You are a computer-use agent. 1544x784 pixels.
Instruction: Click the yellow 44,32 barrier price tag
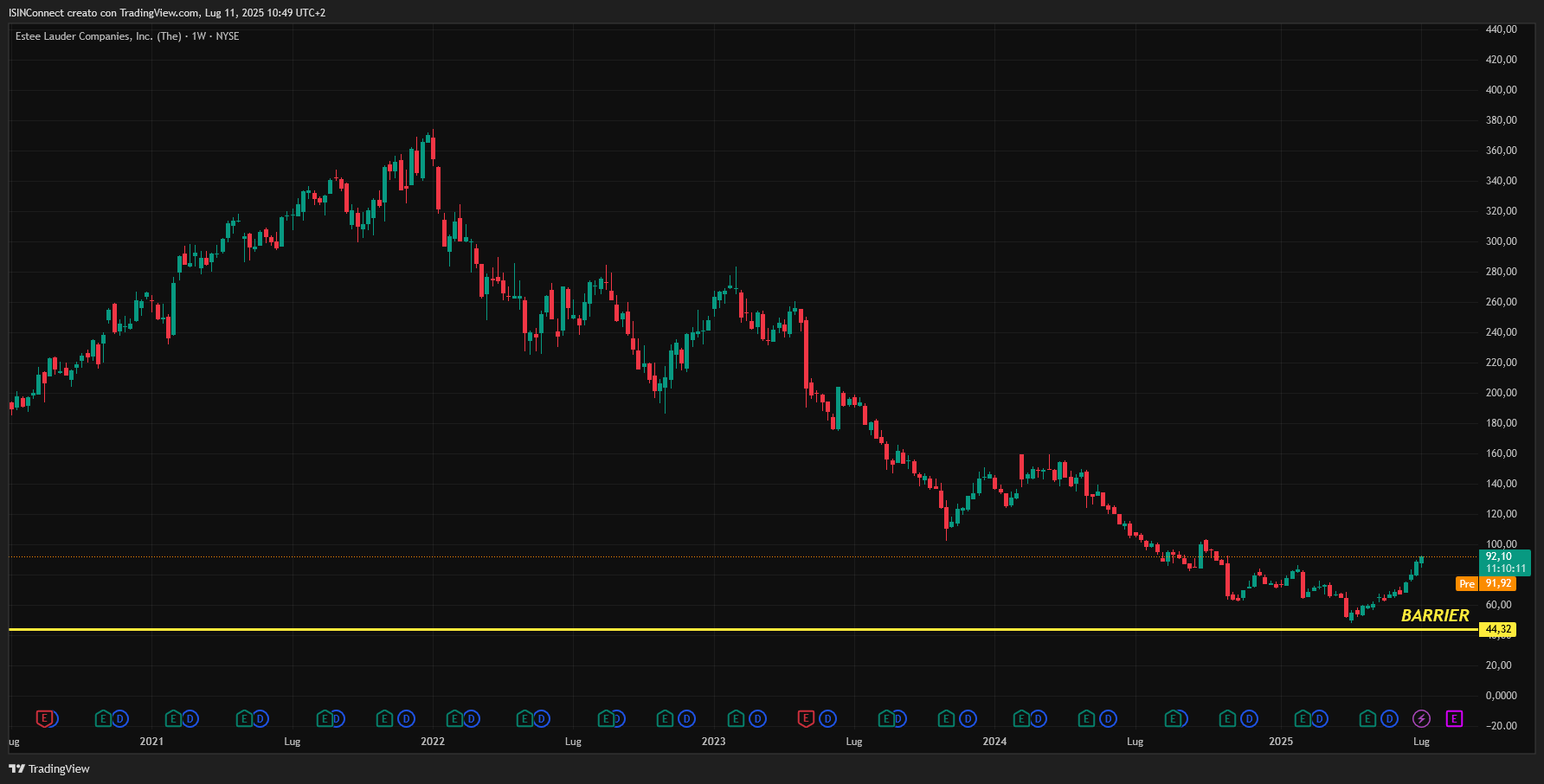click(1498, 629)
